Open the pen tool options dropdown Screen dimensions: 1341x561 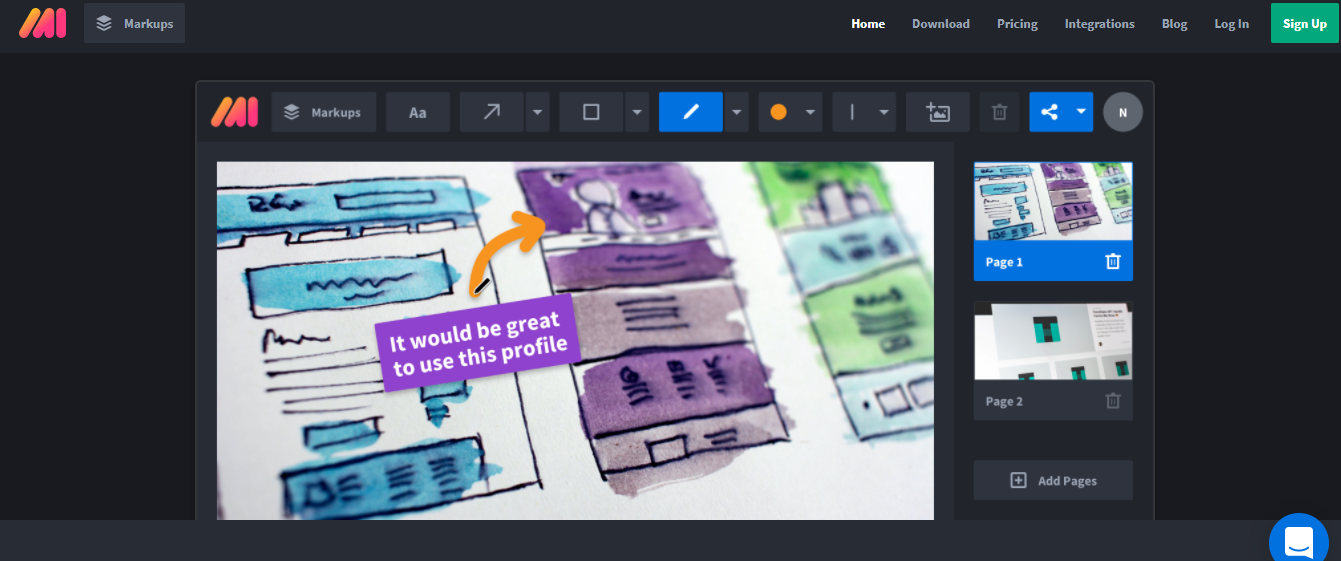[737, 112]
